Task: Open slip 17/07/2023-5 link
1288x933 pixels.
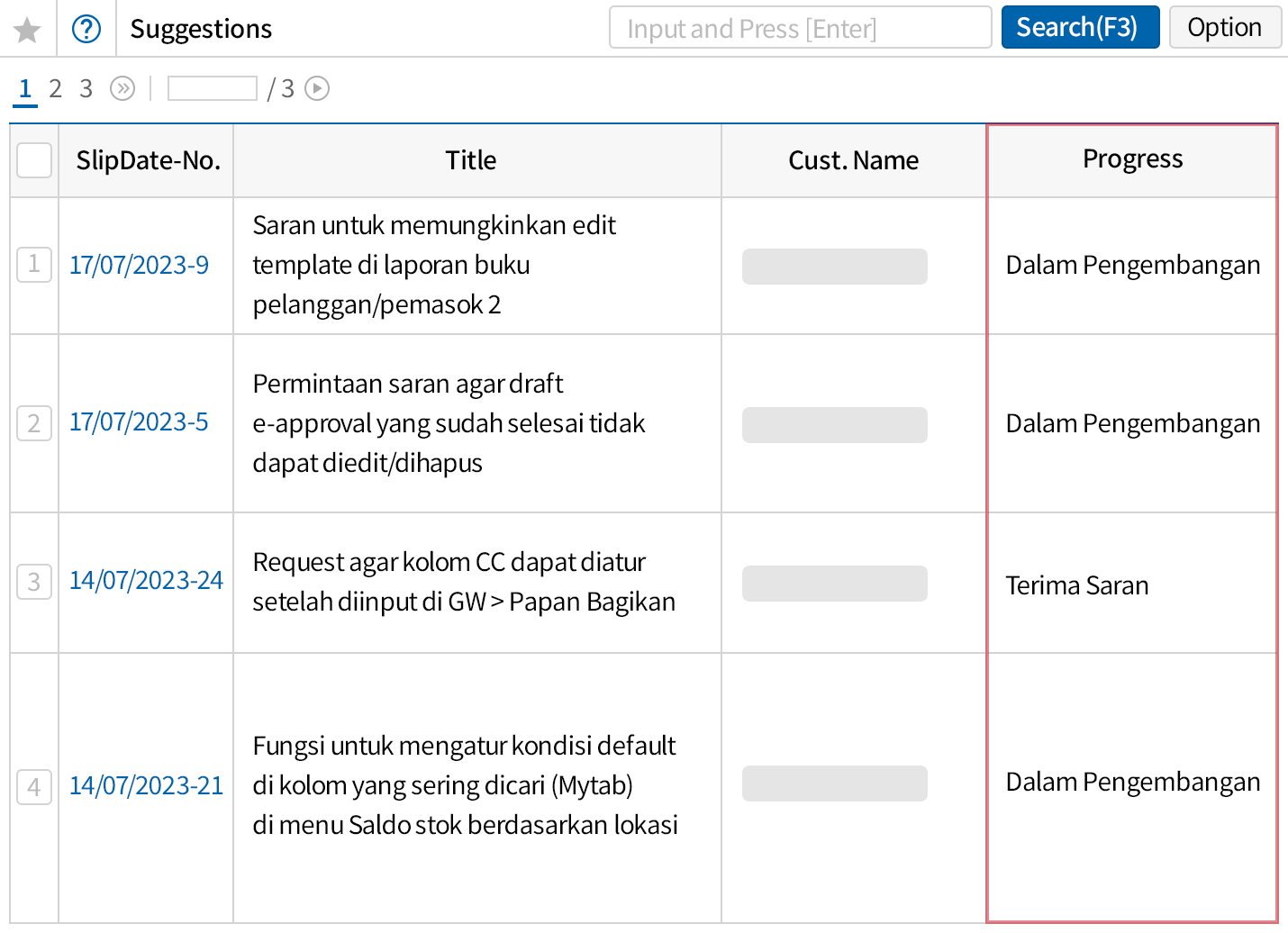Action: pyautogui.click(x=140, y=422)
